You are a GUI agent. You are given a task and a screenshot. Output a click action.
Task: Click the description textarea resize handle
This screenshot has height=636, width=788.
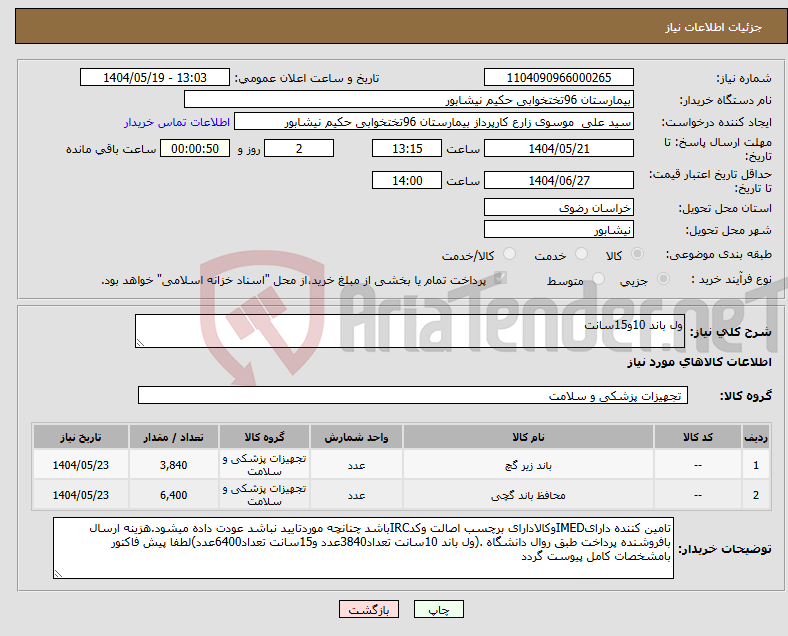tap(140, 343)
